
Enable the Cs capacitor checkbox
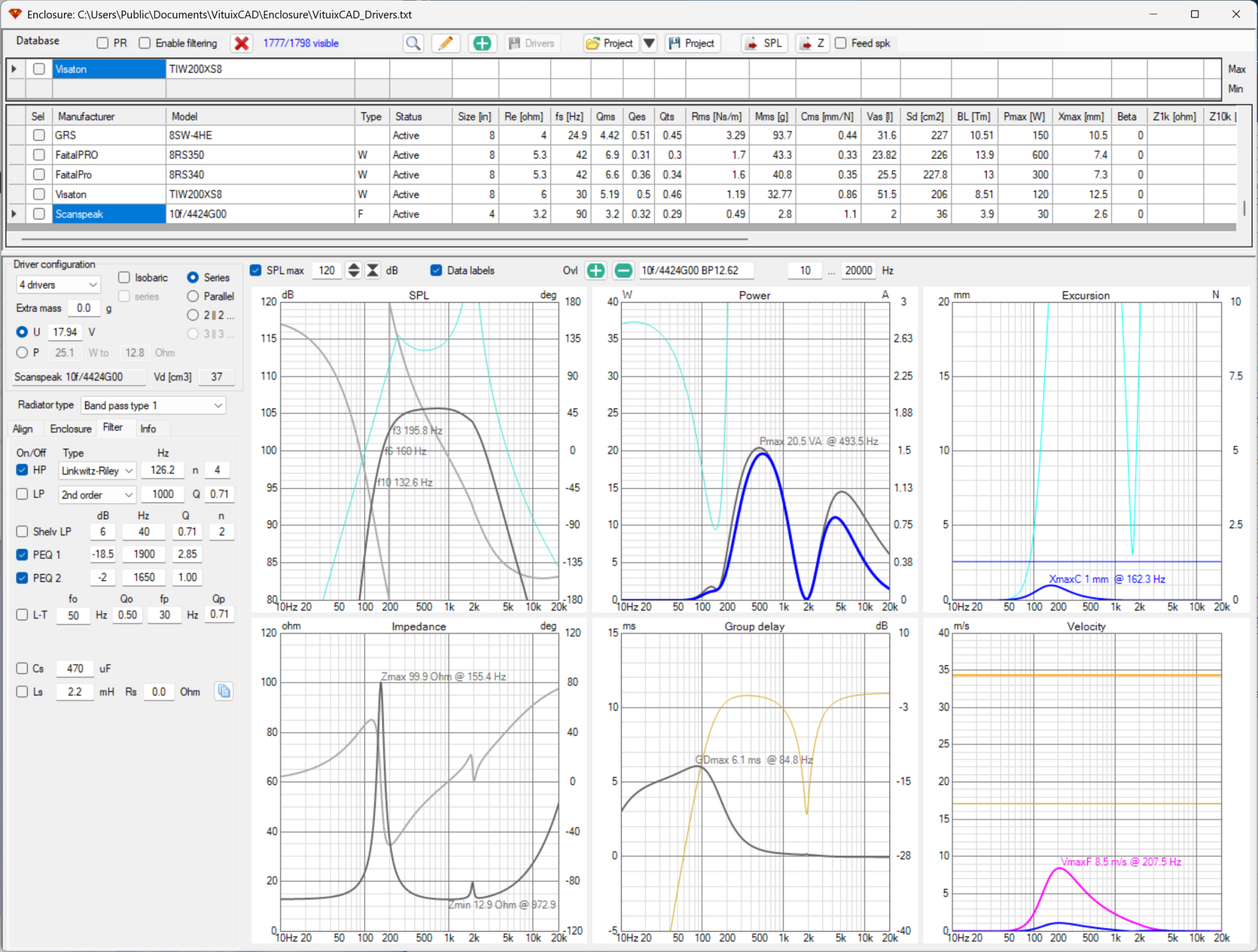22,668
